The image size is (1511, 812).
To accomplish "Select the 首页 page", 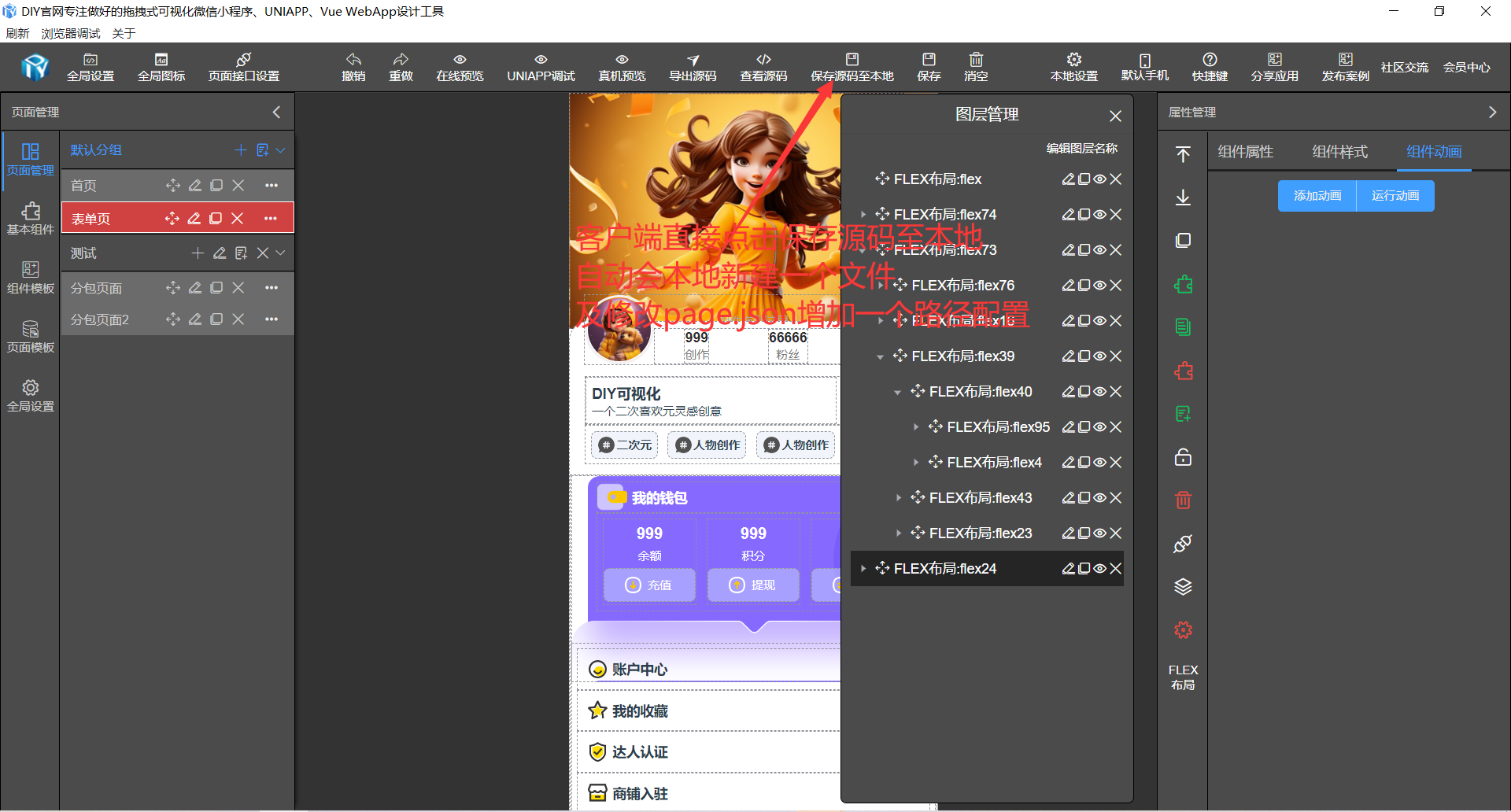I will tap(83, 185).
